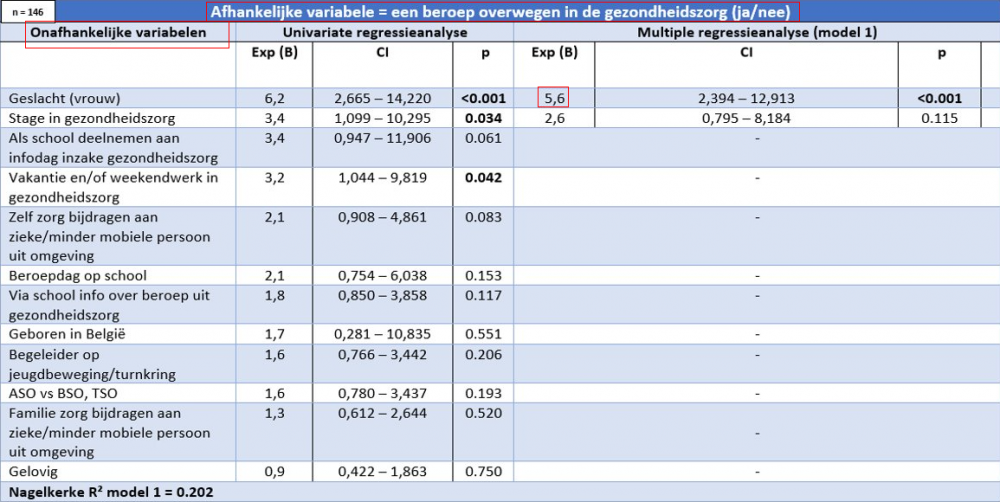
Task: Click 'ASO vs BSO, TSO' row label
Action: [63, 394]
